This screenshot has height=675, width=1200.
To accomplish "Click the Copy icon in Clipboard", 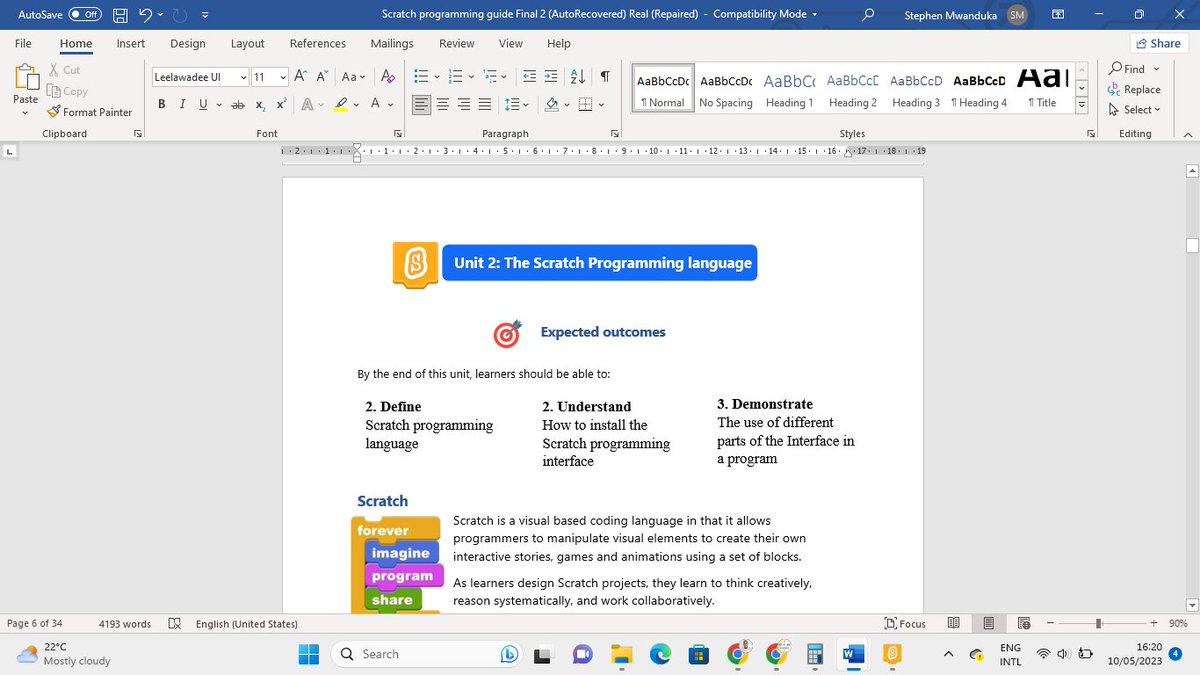I will tap(68, 91).
